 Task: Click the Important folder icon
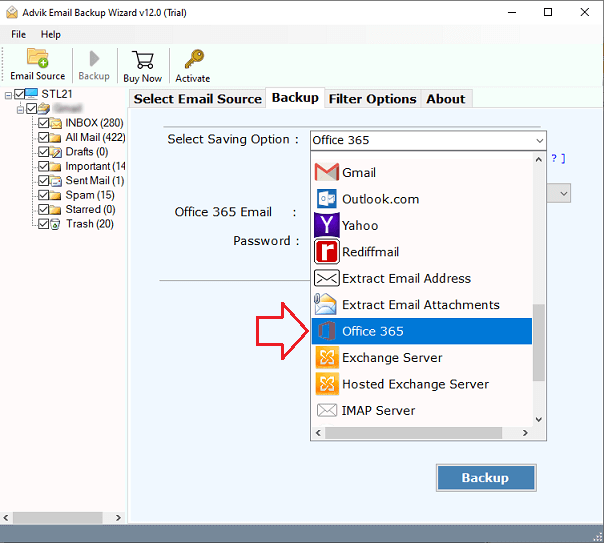pyautogui.click(x=56, y=167)
